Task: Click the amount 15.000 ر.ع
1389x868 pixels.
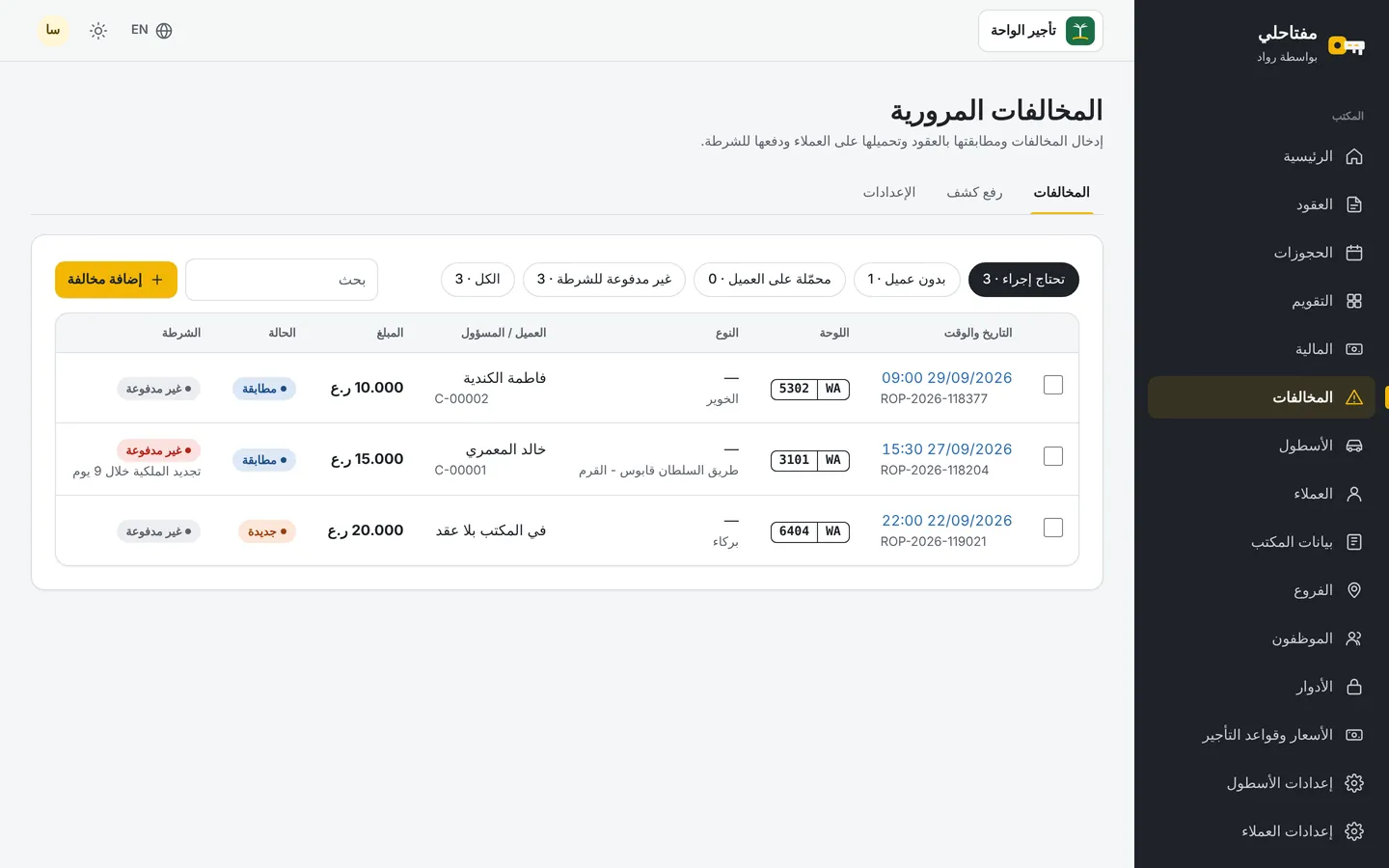Action: tap(368, 459)
